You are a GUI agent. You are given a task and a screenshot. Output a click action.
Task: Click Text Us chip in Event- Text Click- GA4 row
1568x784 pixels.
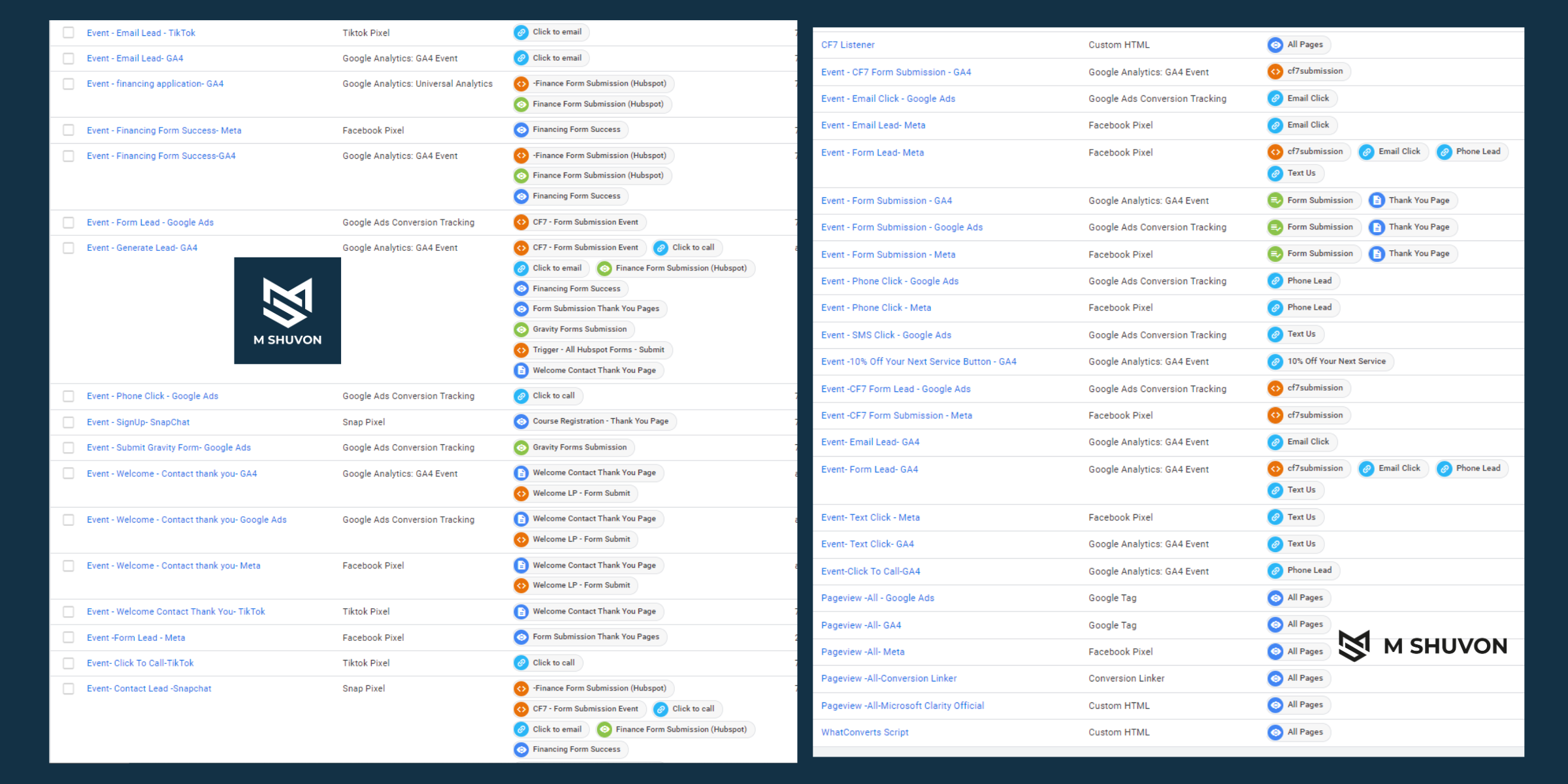pyautogui.click(x=1296, y=544)
